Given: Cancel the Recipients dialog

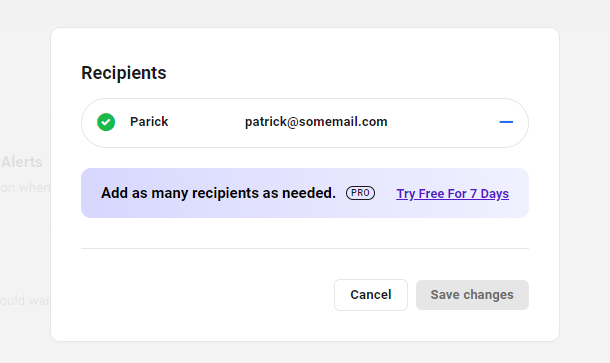Looking at the screenshot, I should tap(371, 295).
